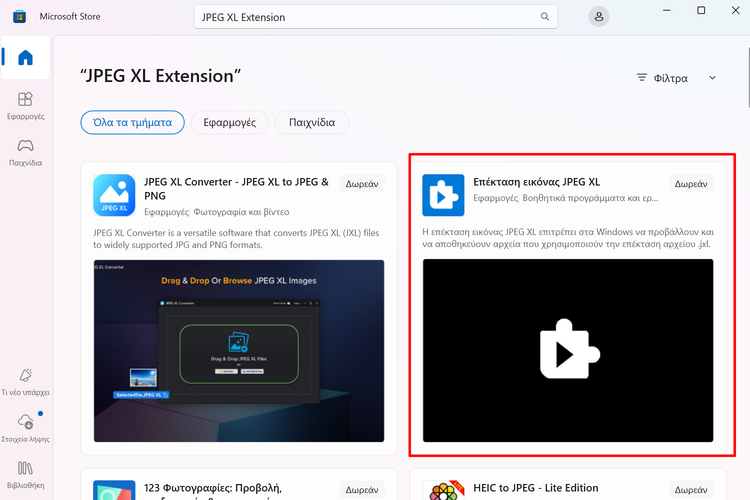Click Δωρεάν button for Επέκταση εικόνας JPEG XL
This screenshot has width=750, height=500.
click(x=691, y=184)
